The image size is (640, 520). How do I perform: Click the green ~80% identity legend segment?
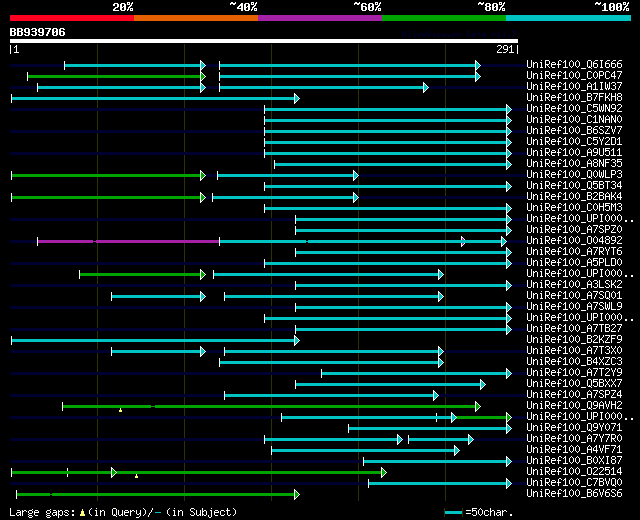coord(444,18)
